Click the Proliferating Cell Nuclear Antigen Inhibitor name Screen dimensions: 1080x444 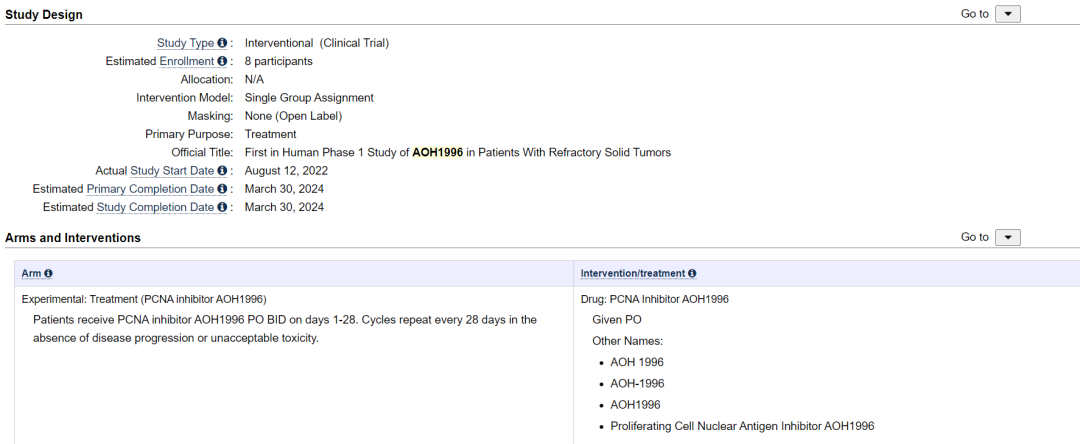[x=742, y=426]
